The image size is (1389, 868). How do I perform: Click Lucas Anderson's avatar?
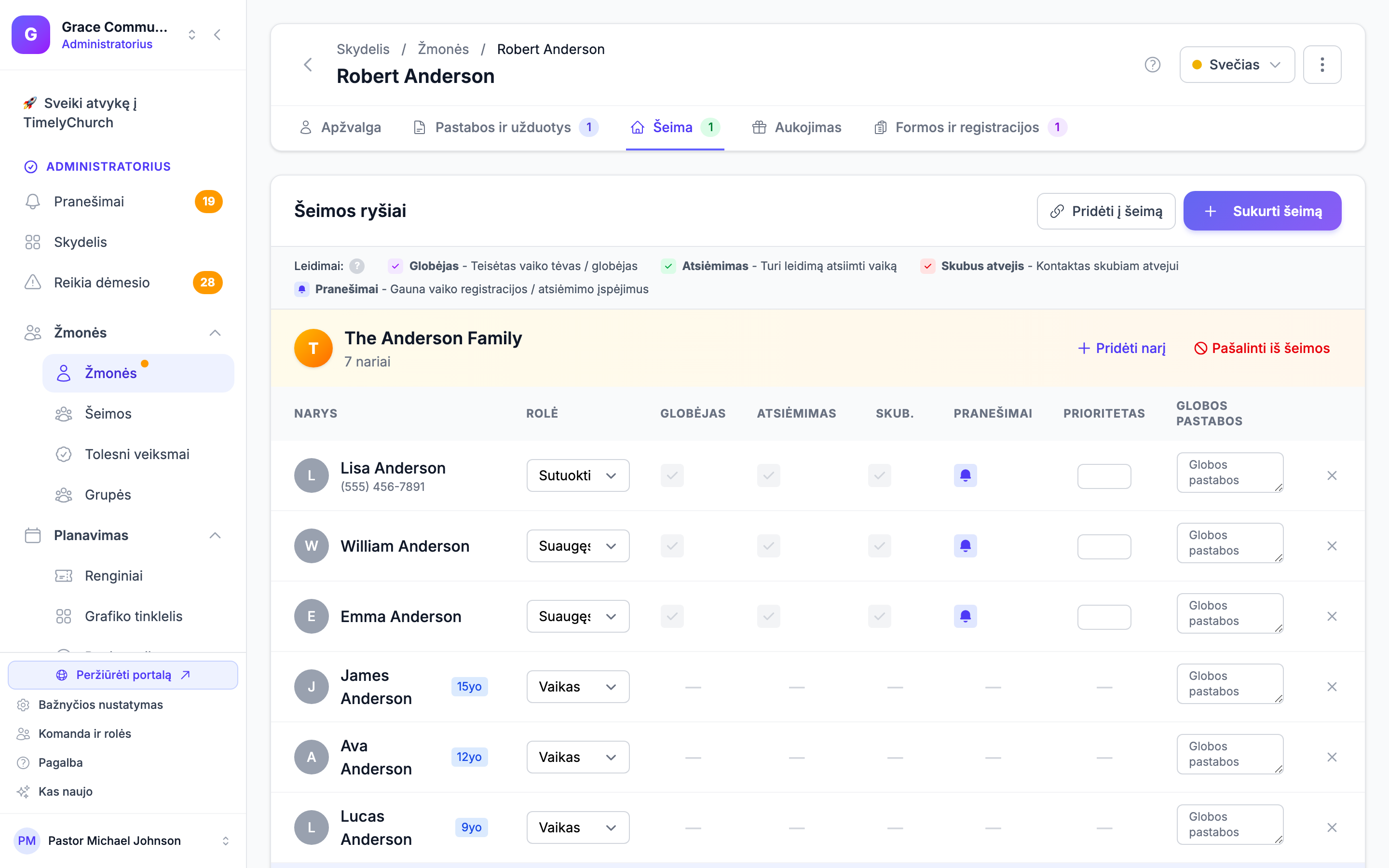pyautogui.click(x=312, y=828)
